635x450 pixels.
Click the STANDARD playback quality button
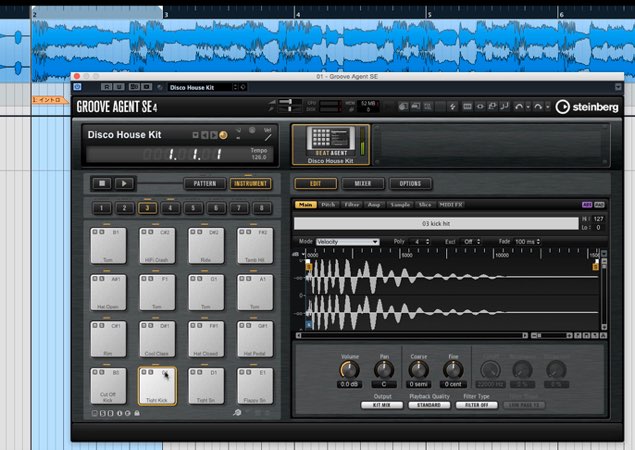point(429,405)
